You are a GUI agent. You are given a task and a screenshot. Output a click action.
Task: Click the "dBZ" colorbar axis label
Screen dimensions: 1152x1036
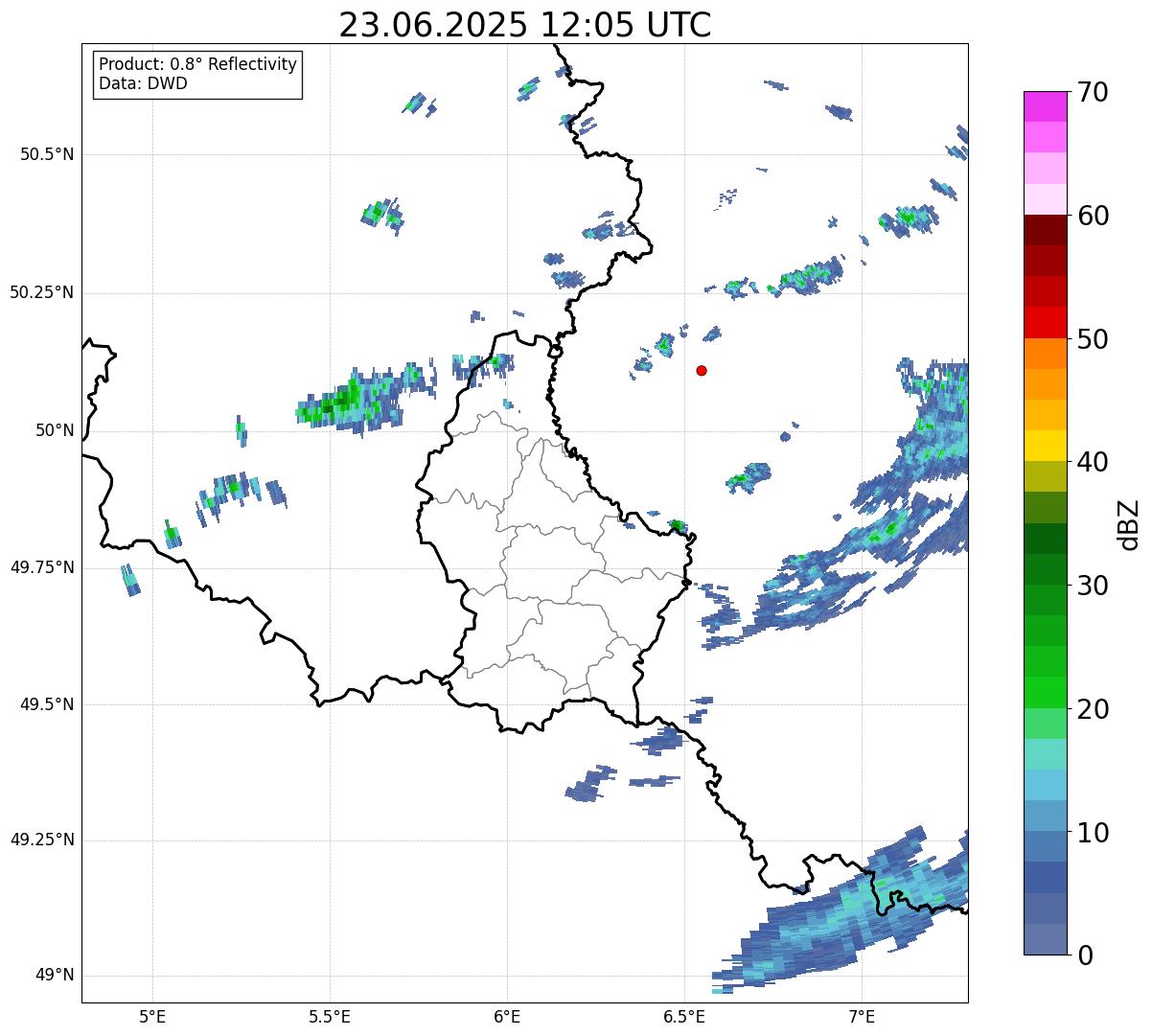(x=1130, y=523)
